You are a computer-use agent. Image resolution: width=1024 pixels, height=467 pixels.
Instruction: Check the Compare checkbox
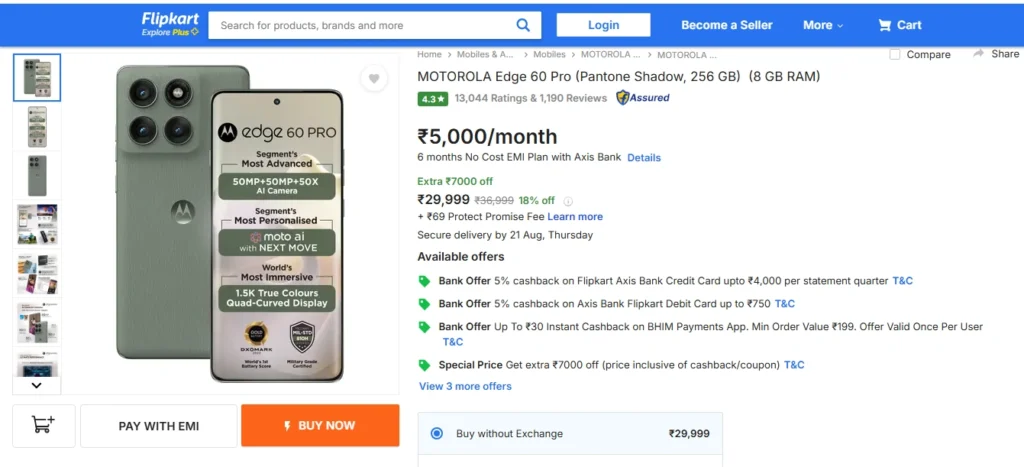coord(895,54)
